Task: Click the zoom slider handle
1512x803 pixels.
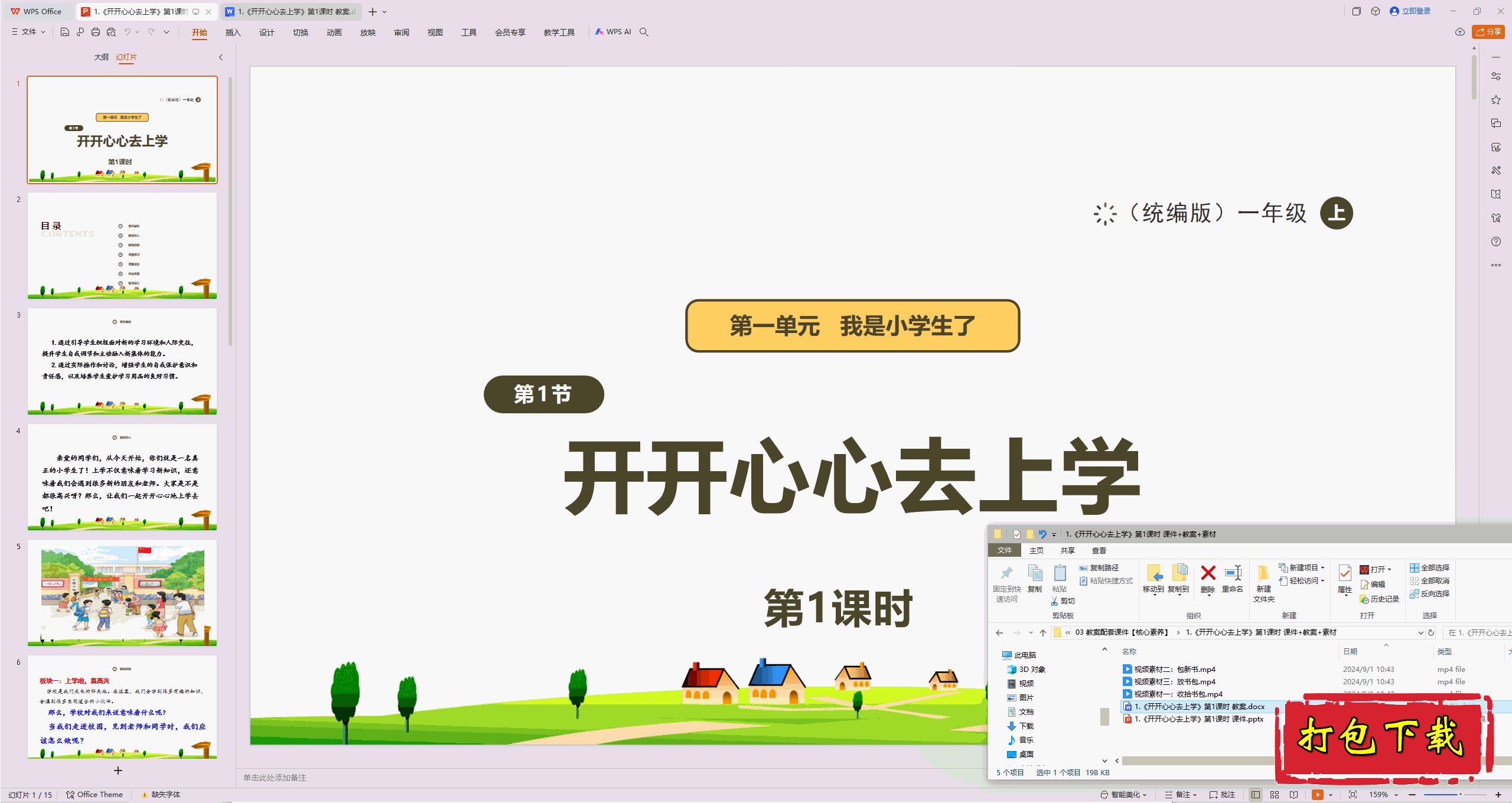Action: tap(1461, 795)
